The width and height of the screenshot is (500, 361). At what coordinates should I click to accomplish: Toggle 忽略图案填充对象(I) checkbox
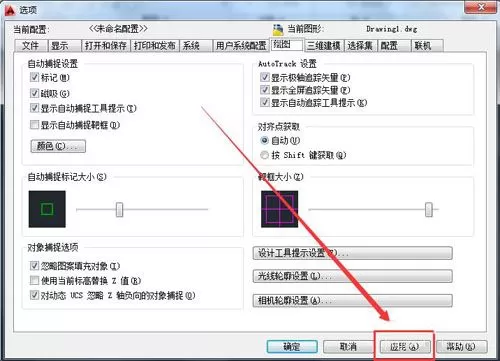click(x=34, y=266)
